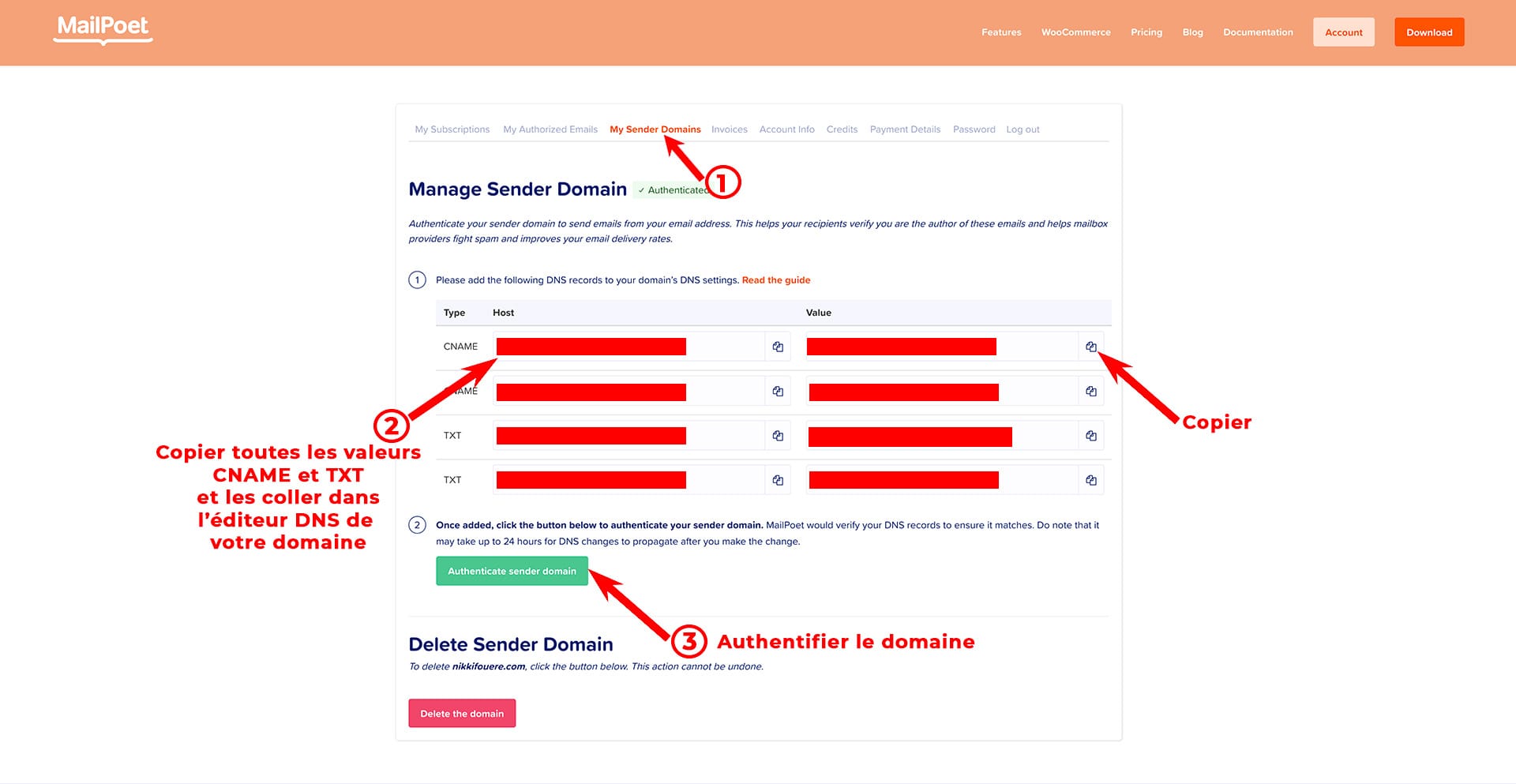Copy the second CNAME record value
The width and height of the screenshot is (1516, 784).
click(1090, 392)
